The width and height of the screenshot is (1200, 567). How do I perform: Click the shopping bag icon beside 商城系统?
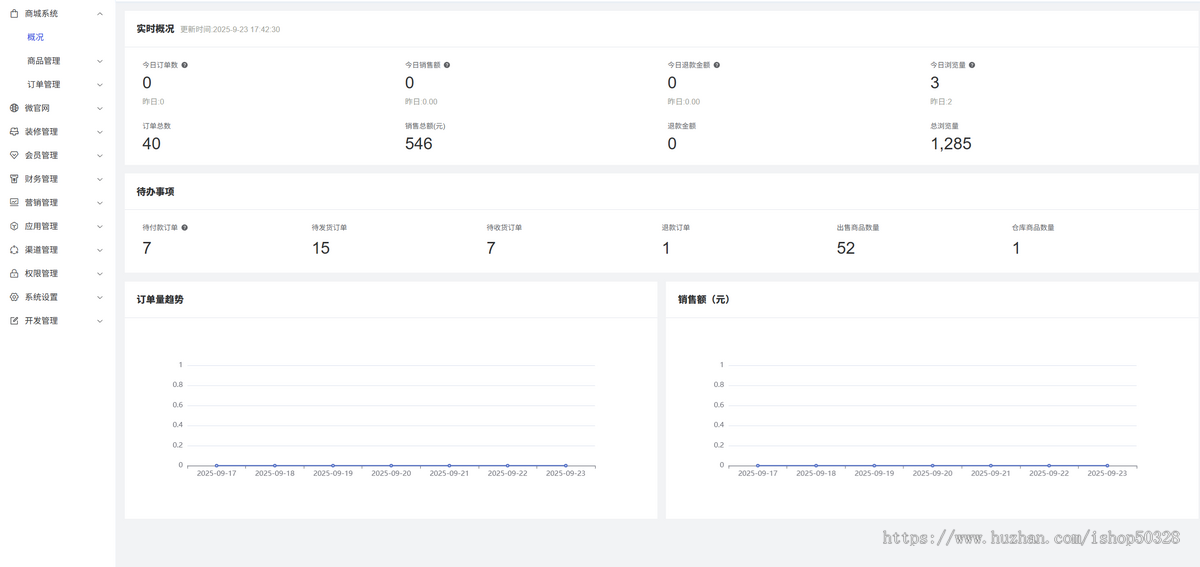pyautogui.click(x=14, y=14)
